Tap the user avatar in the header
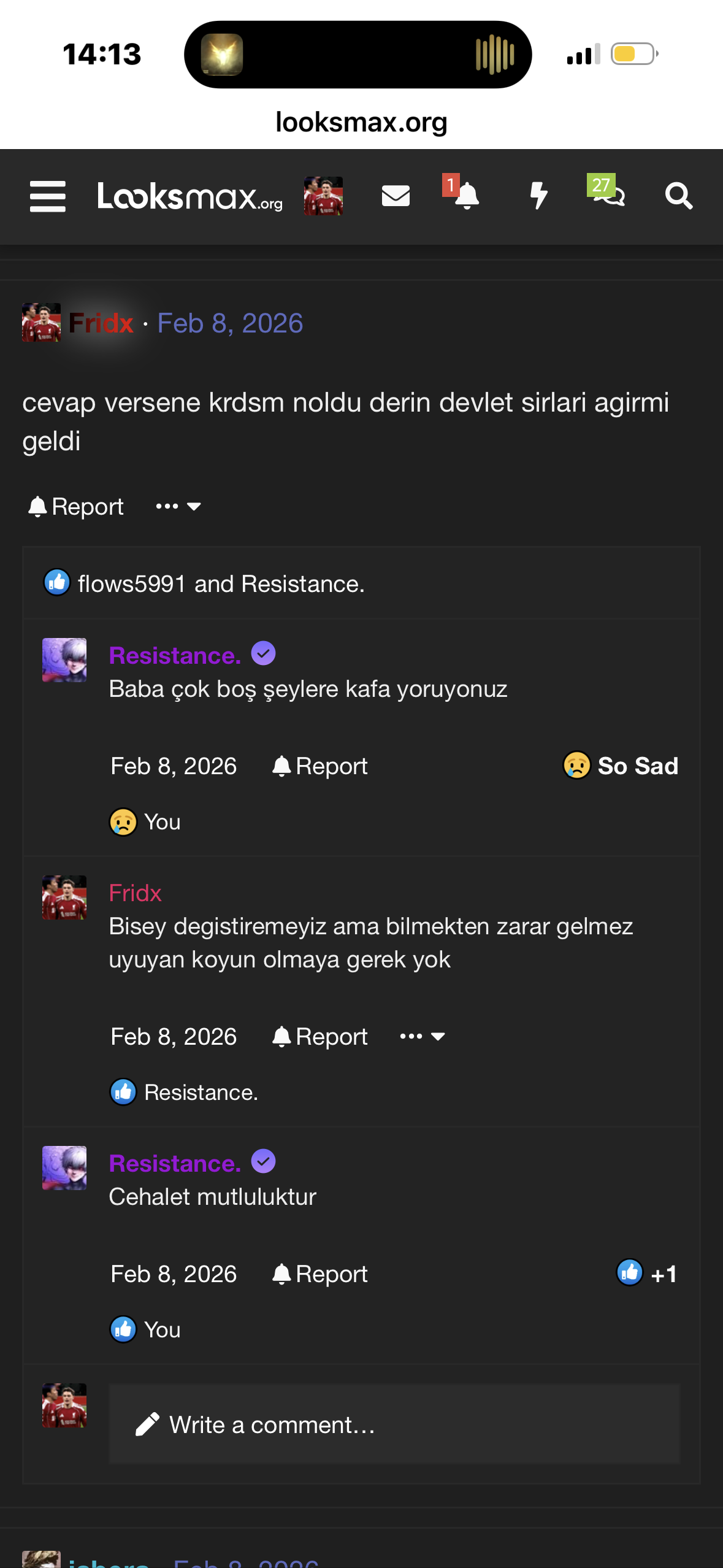 (323, 196)
